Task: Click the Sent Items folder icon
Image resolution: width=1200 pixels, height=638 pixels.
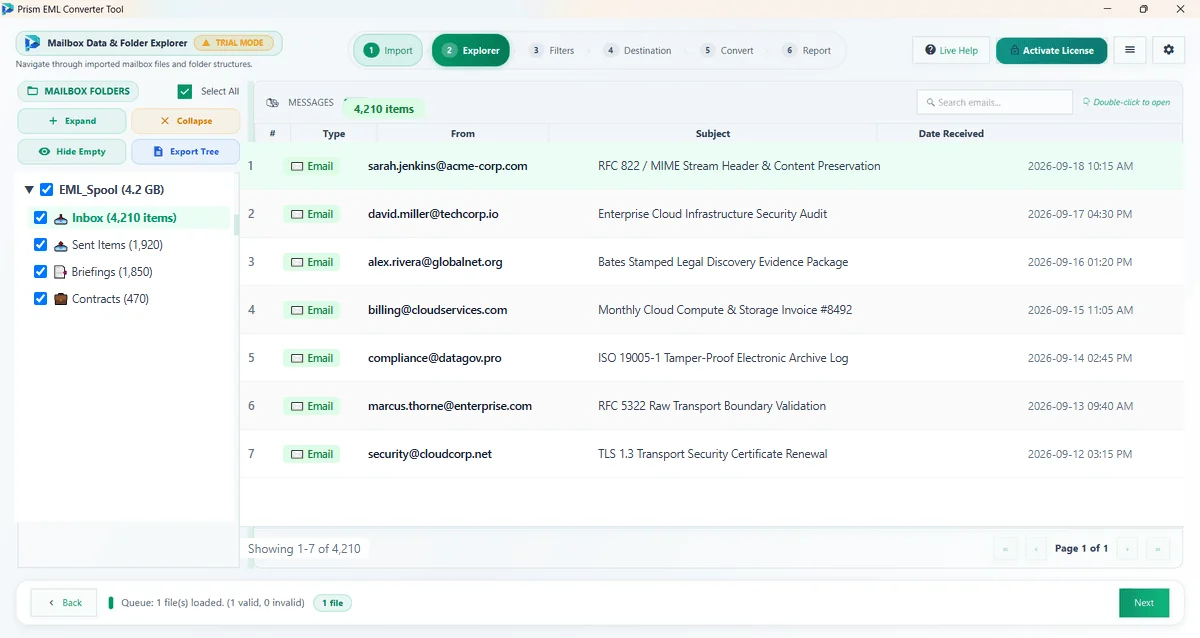Action: click(x=61, y=245)
